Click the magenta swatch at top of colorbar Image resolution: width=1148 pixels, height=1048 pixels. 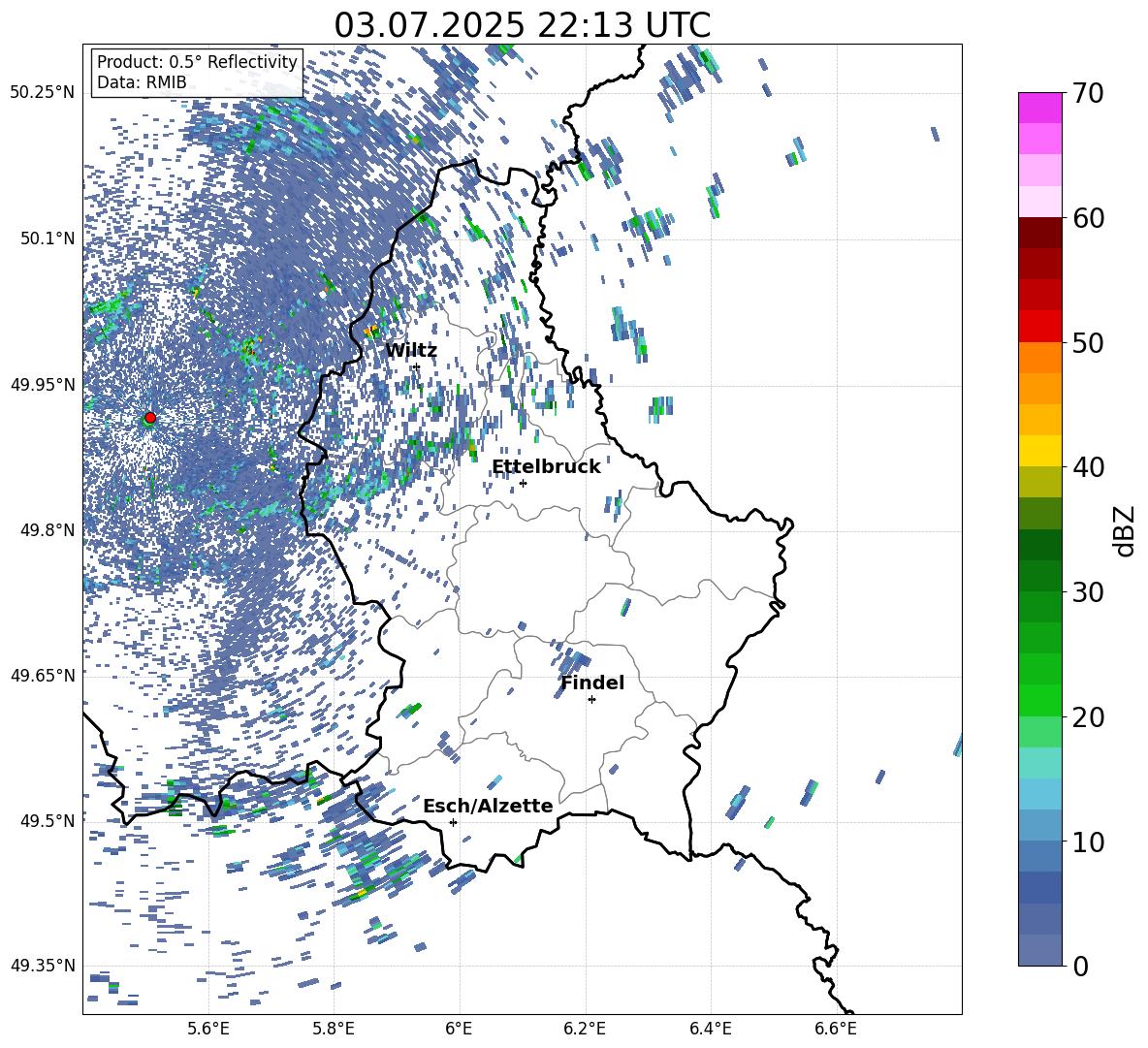(x=1039, y=108)
